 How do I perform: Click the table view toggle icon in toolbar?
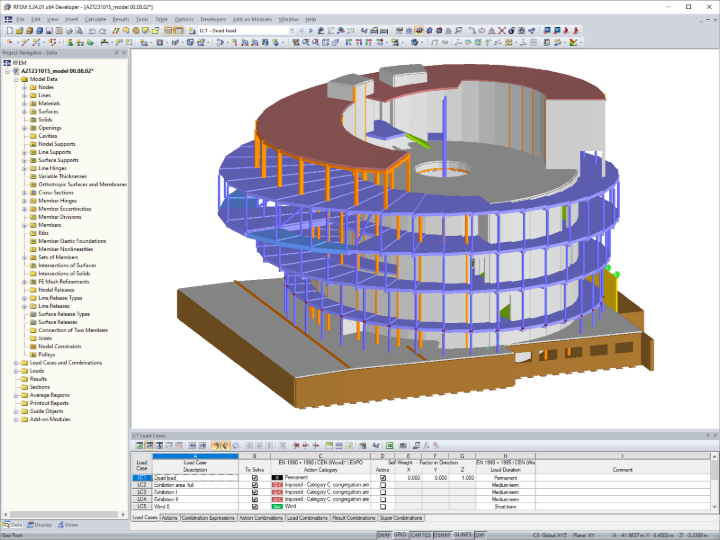[179, 31]
